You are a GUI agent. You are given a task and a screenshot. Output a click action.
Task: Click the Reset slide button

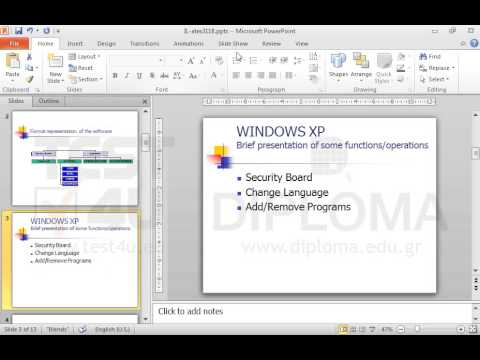click(x=81, y=68)
